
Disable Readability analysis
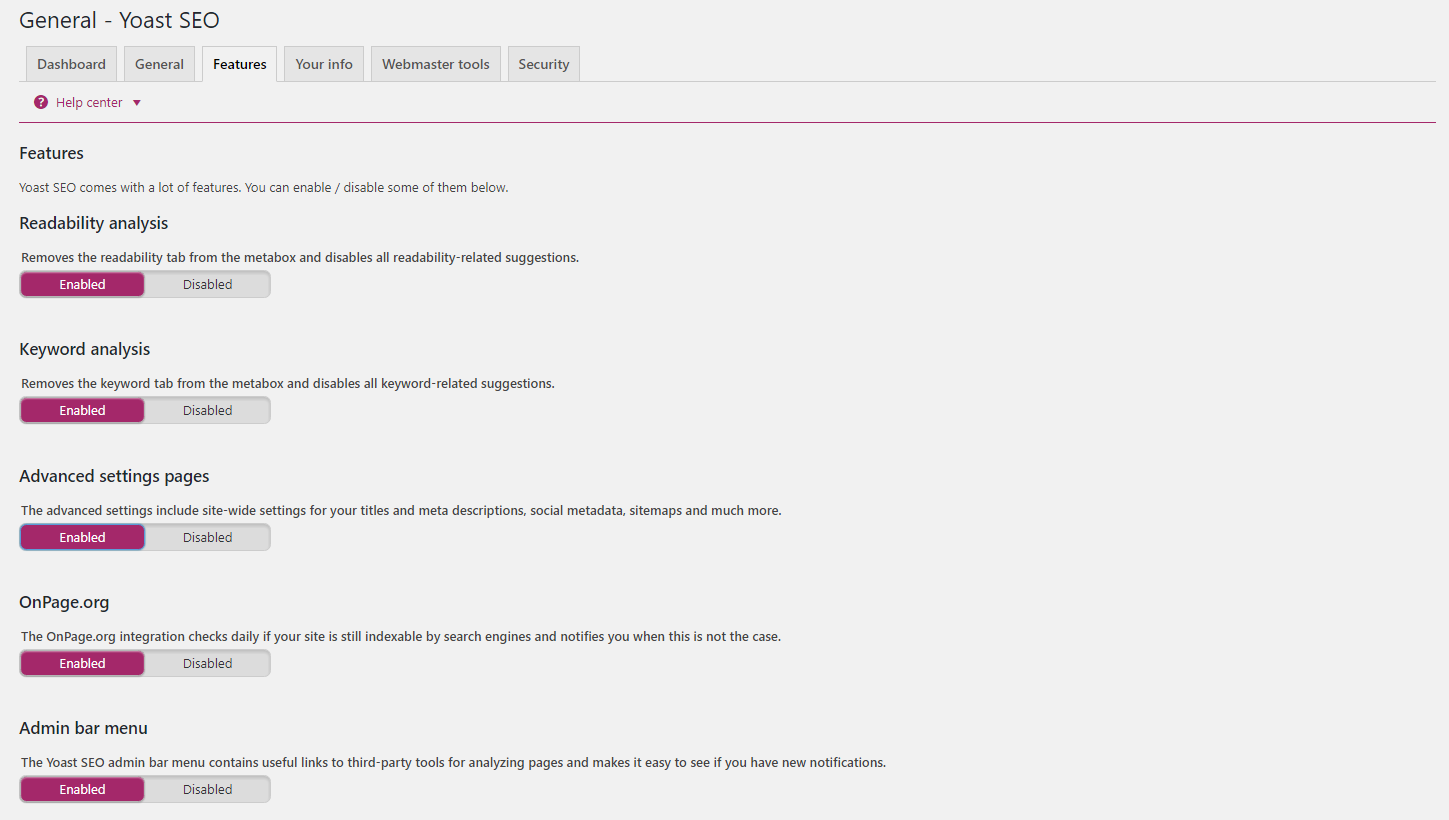click(x=207, y=284)
